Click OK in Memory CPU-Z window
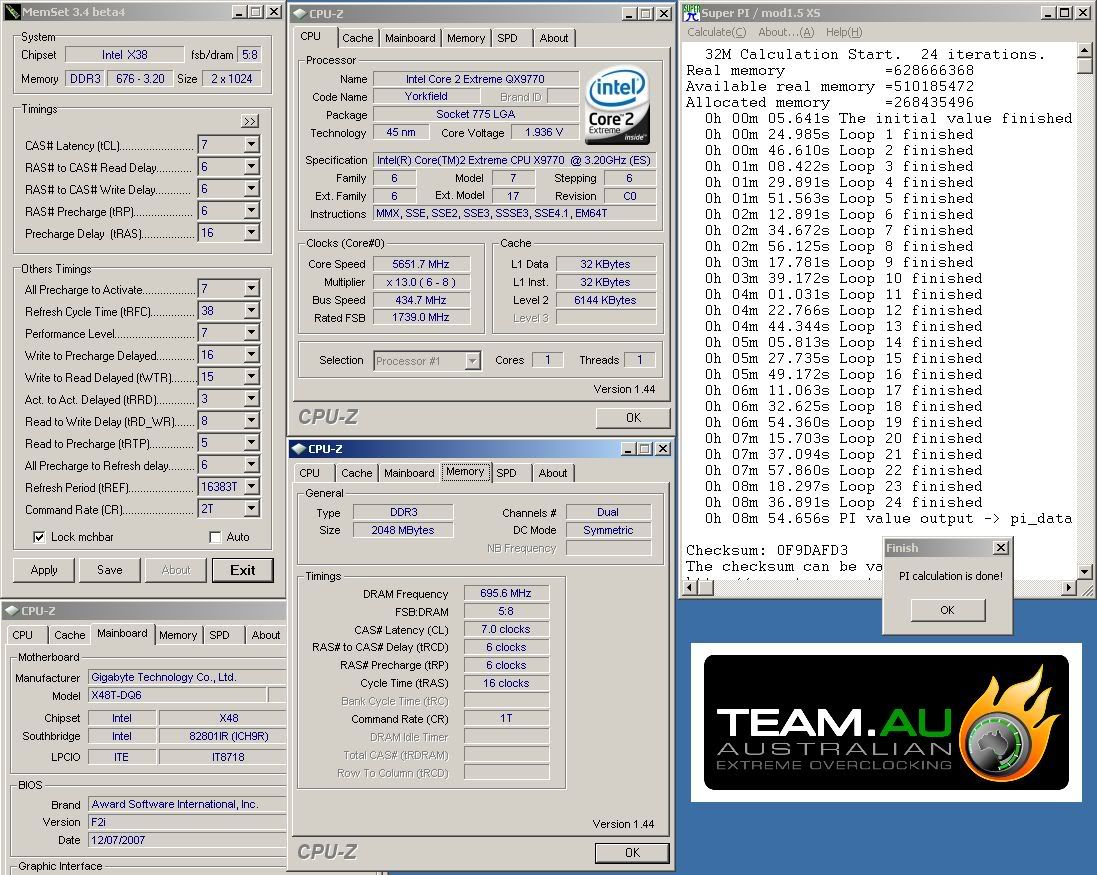Viewport: 1097px width, 875px height. (x=632, y=853)
